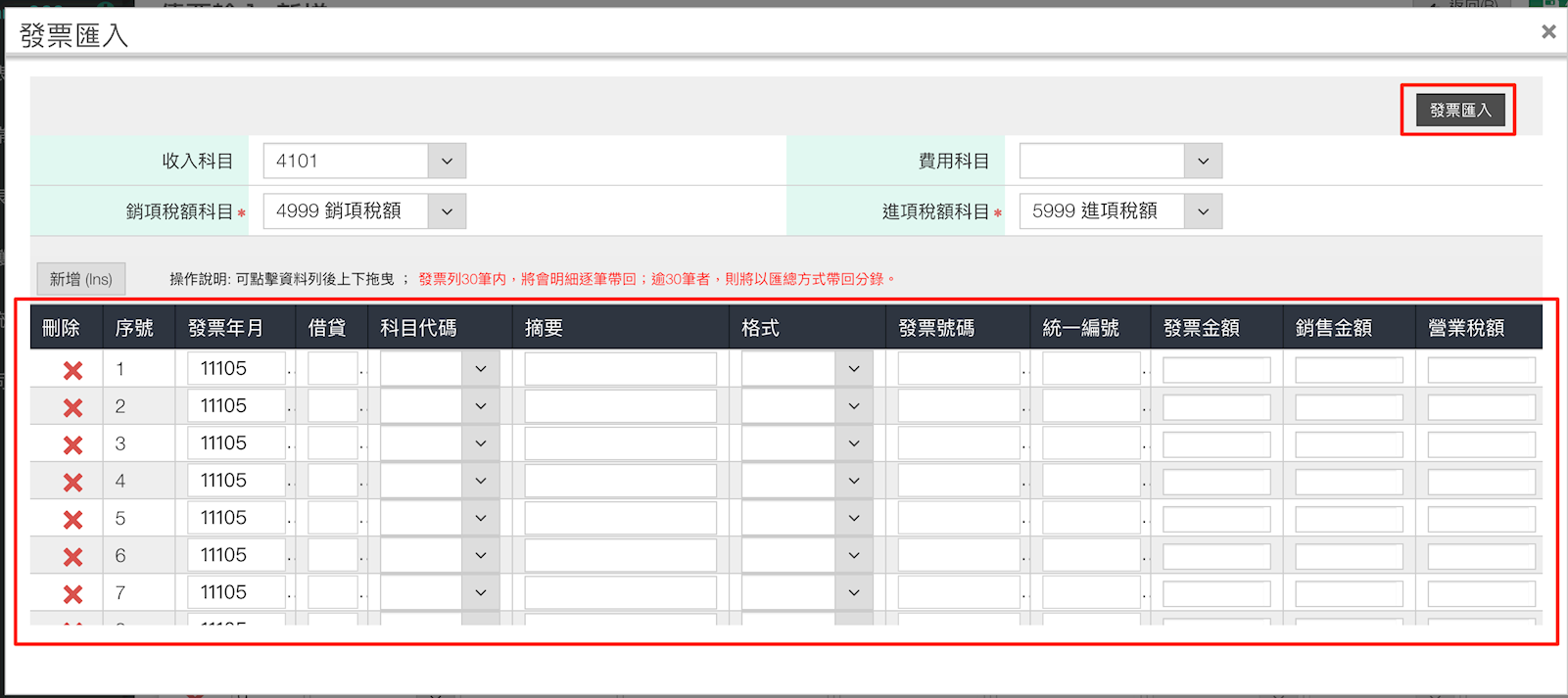Open the 收入科目 dropdown showing 4101
The width and height of the screenshot is (1568, 698).
pos(447,162)
